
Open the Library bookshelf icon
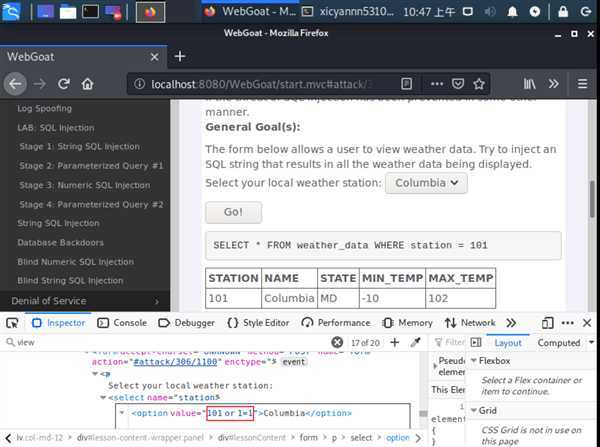click(x=530, y=84)
